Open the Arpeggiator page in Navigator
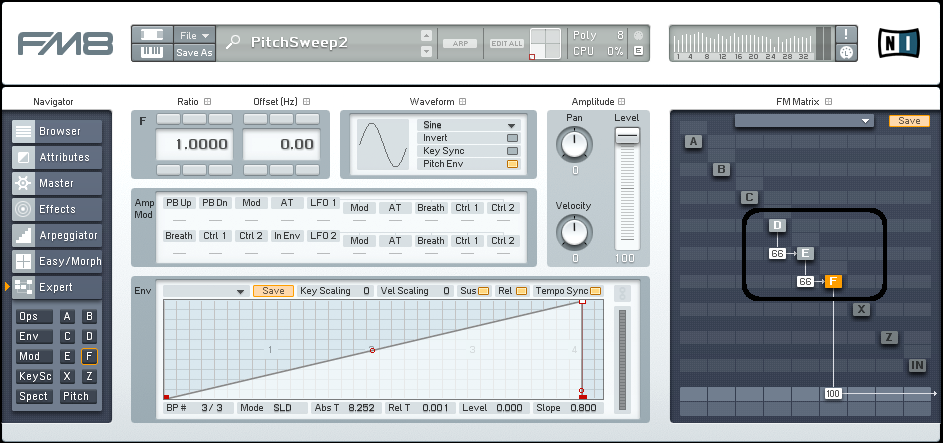 click(x=57, y=235)
